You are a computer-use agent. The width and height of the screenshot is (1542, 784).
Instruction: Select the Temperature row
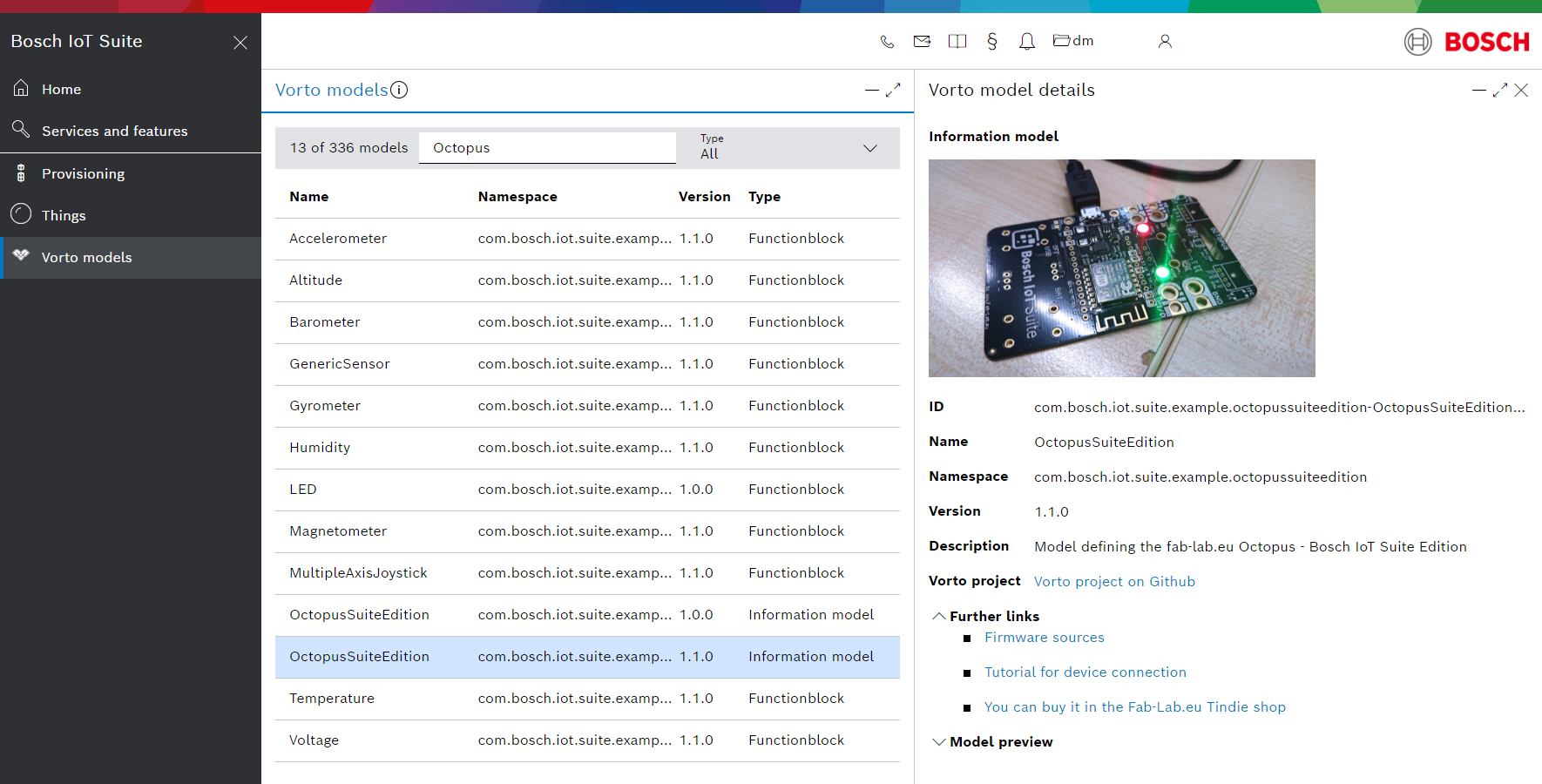point(587,699)
